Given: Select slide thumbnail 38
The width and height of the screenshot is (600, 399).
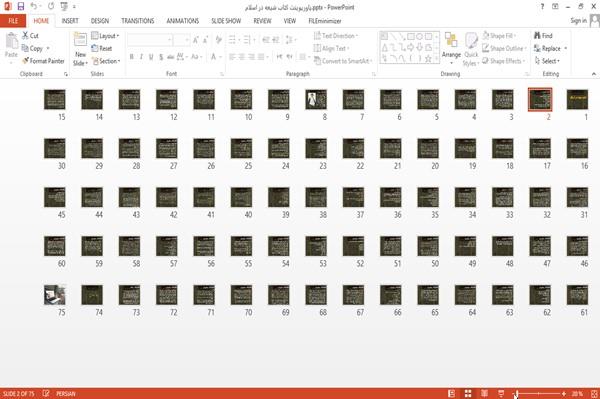Looking at the screenshot, I should click(x=316, y=197).
